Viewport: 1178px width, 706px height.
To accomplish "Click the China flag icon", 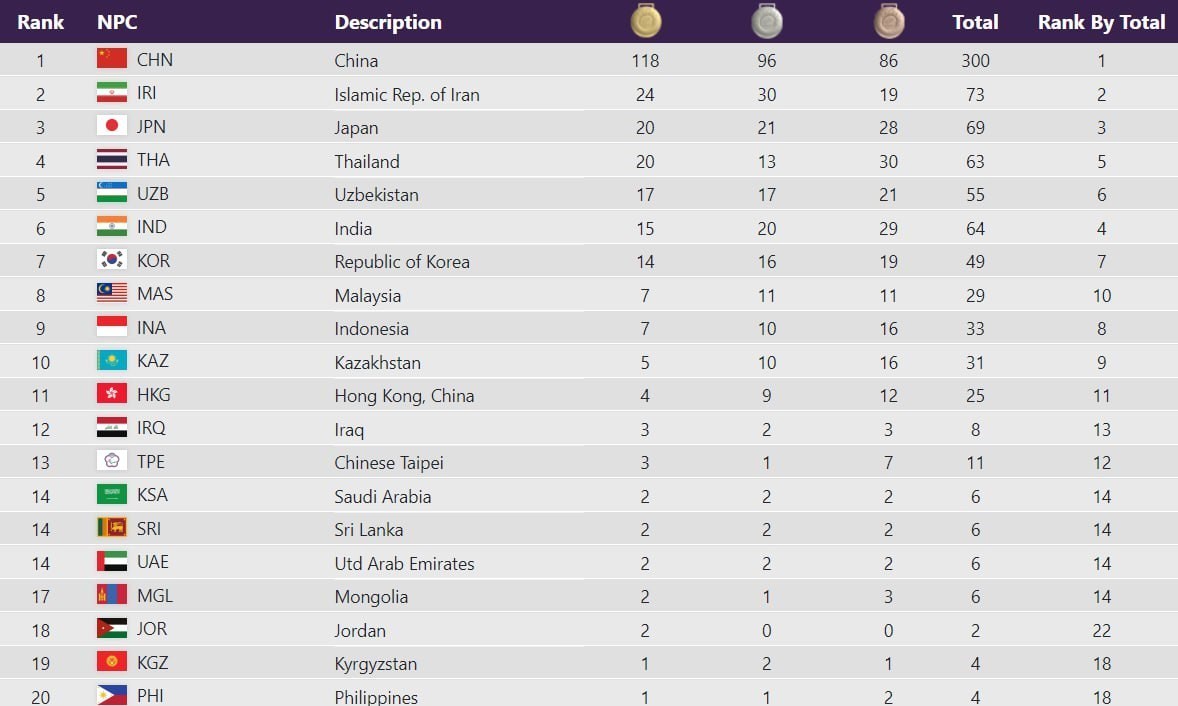I will [x=112, y=59].
